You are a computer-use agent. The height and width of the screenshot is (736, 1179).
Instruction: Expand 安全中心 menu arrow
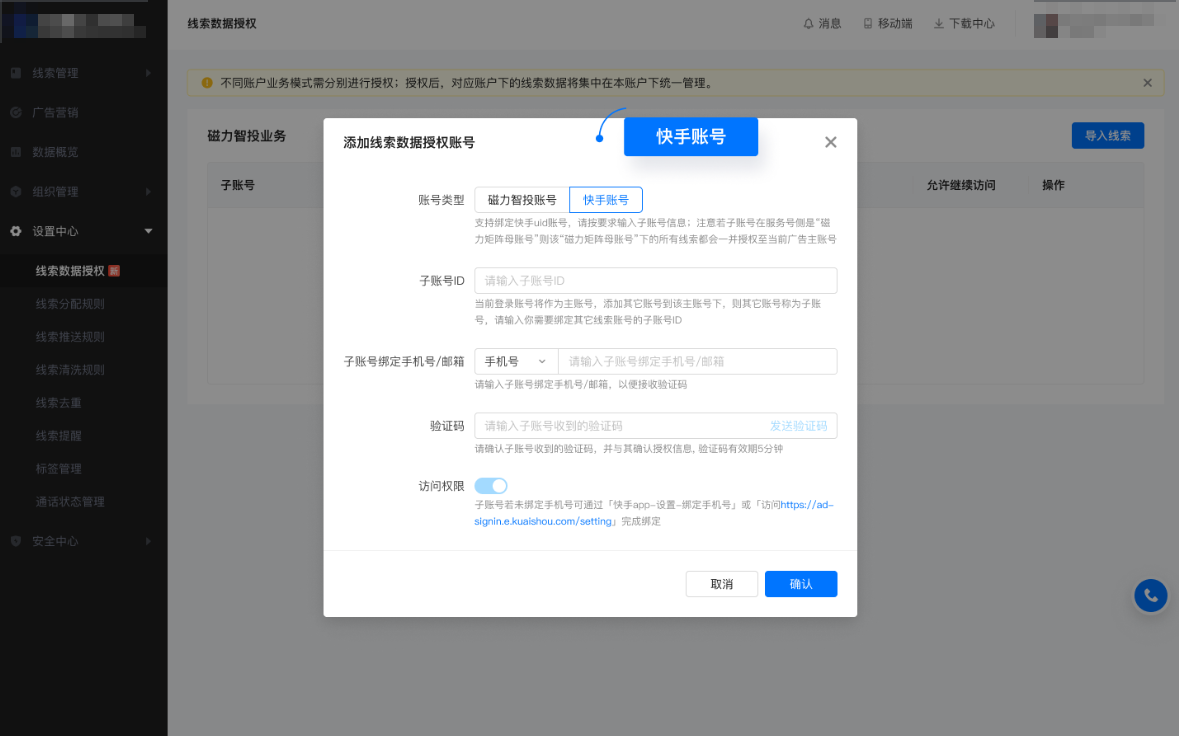coord(148,541)
